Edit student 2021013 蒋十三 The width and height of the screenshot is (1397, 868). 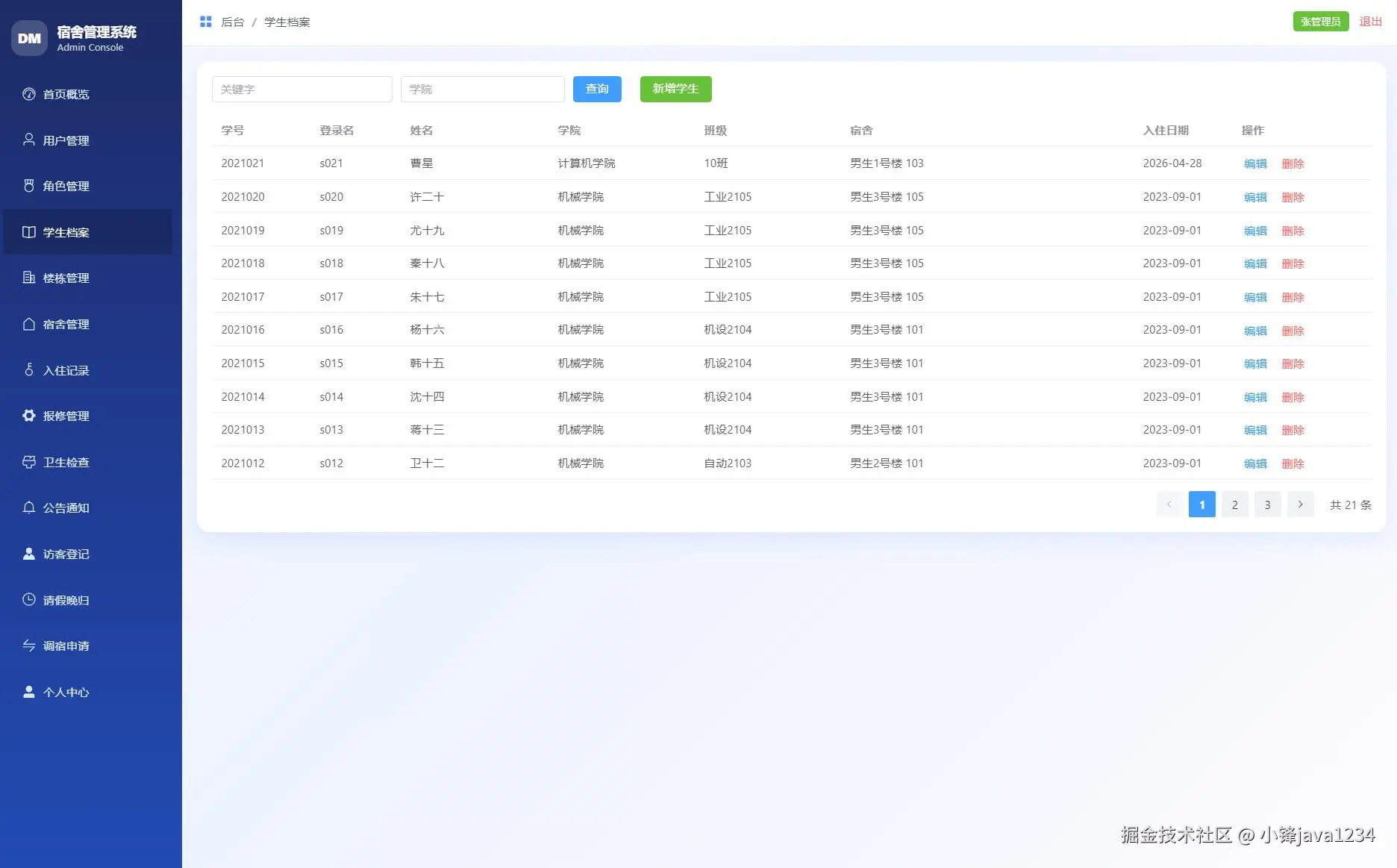coord(1255,430)
